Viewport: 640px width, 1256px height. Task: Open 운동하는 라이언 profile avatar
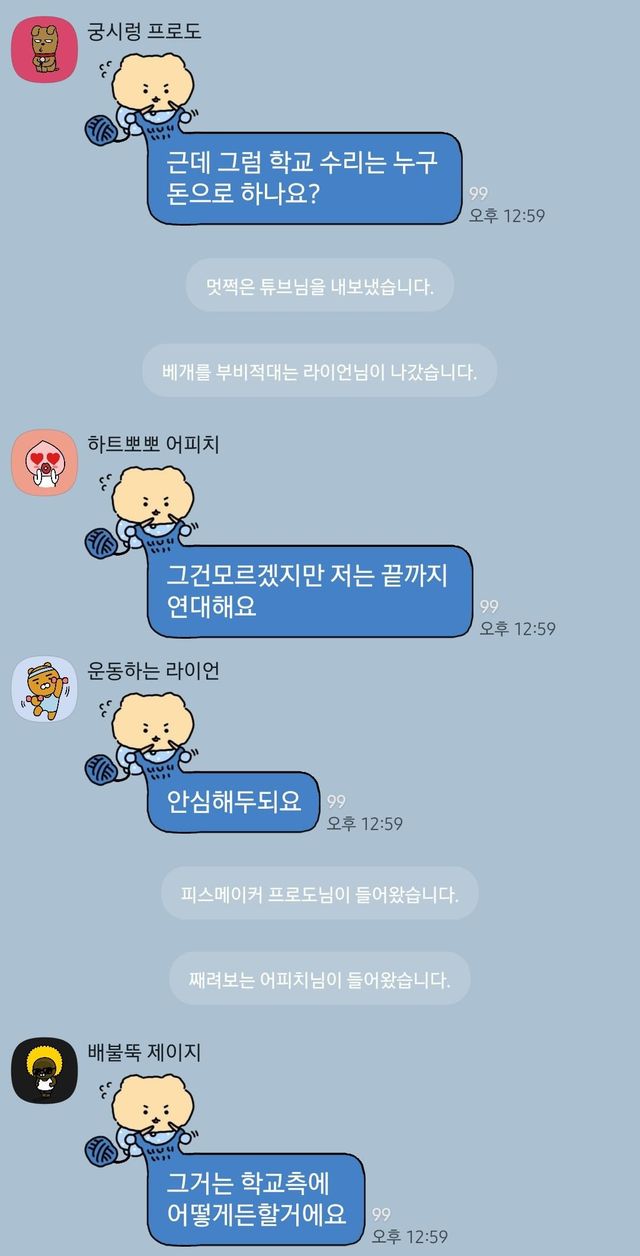click(x=44, y=689)
